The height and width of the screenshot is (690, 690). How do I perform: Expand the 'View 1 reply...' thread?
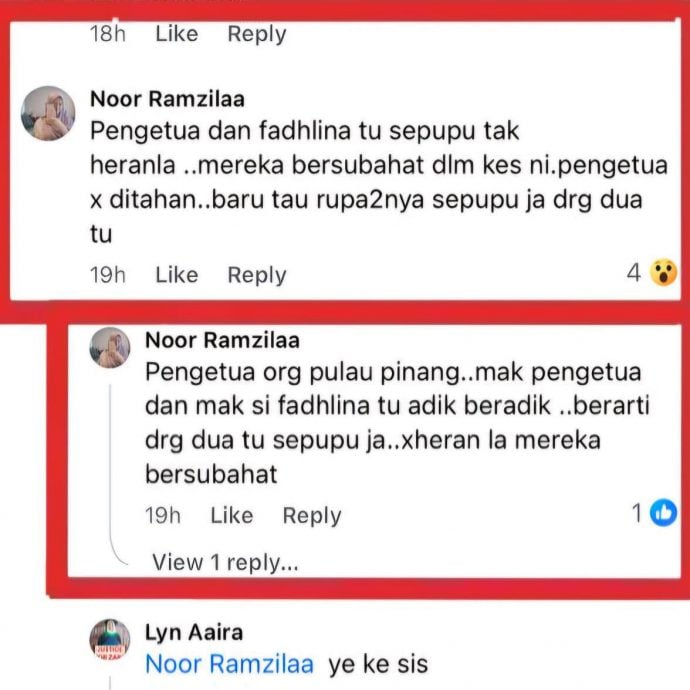225,562
